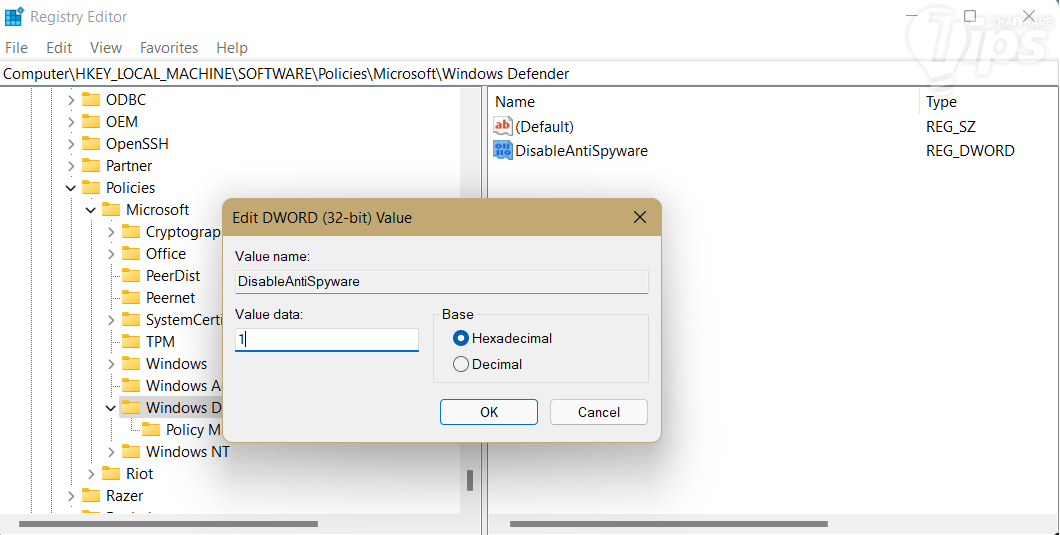The width and height of the screenshot is (1060, 535).
Task: Confirm the DWORD value with OK
Action: pyautogui.click(x=489, y=412)
